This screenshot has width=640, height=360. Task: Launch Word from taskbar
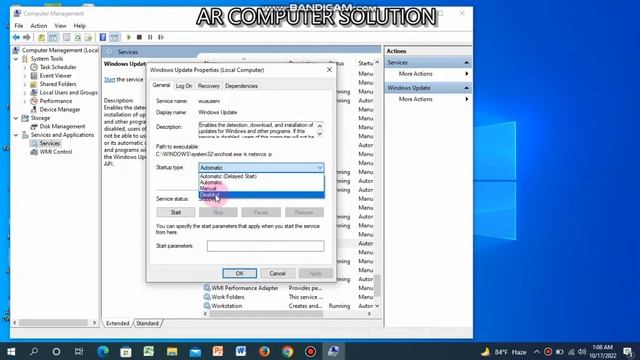pyautogui.click(x=241, y=351)
